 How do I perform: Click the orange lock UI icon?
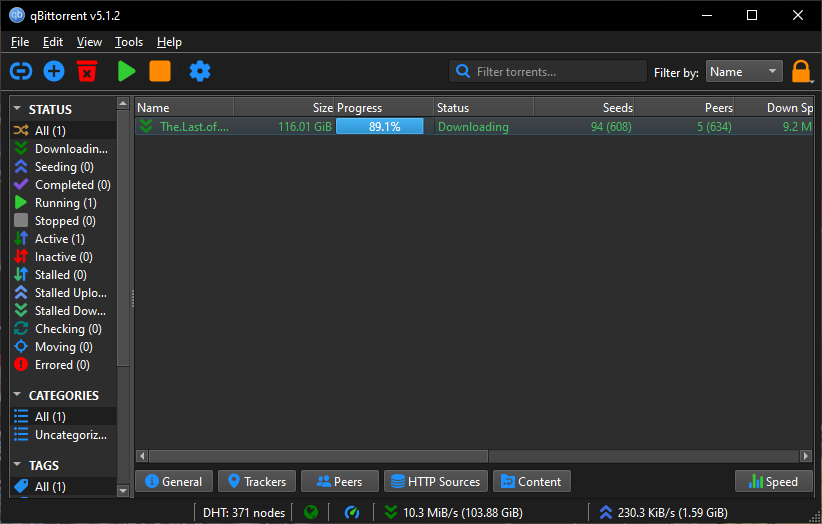tap(801, 72)
